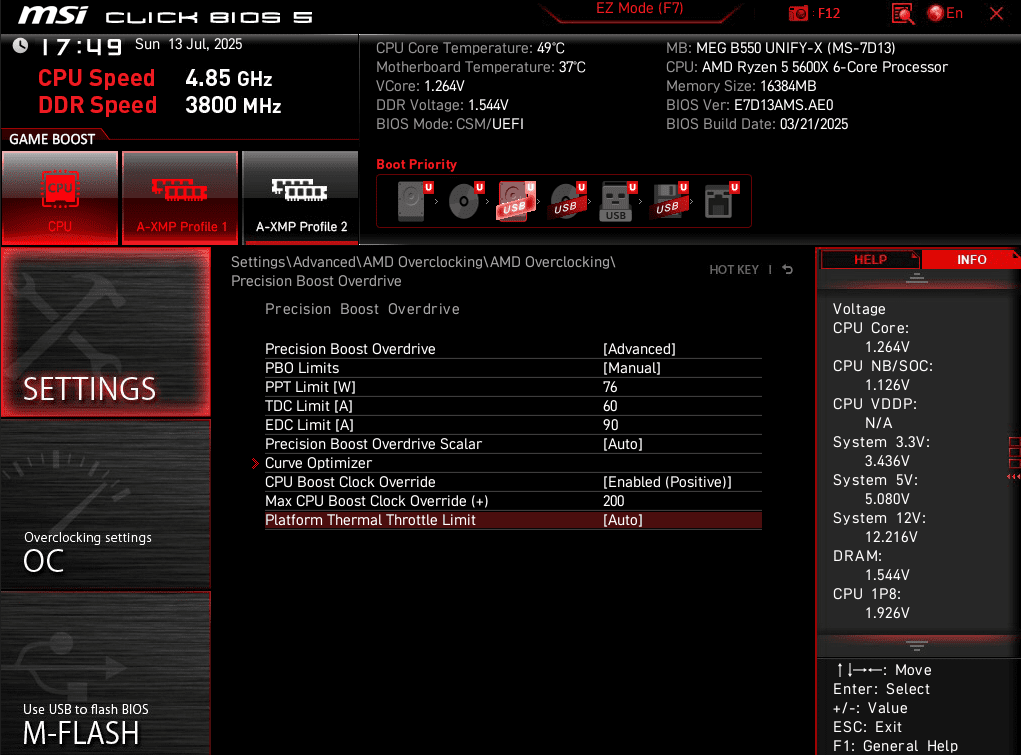Image resolution: width=1021 pixels, height=755 pixels.
Task: Click the HOT KEY label
Action: [734, 270]
